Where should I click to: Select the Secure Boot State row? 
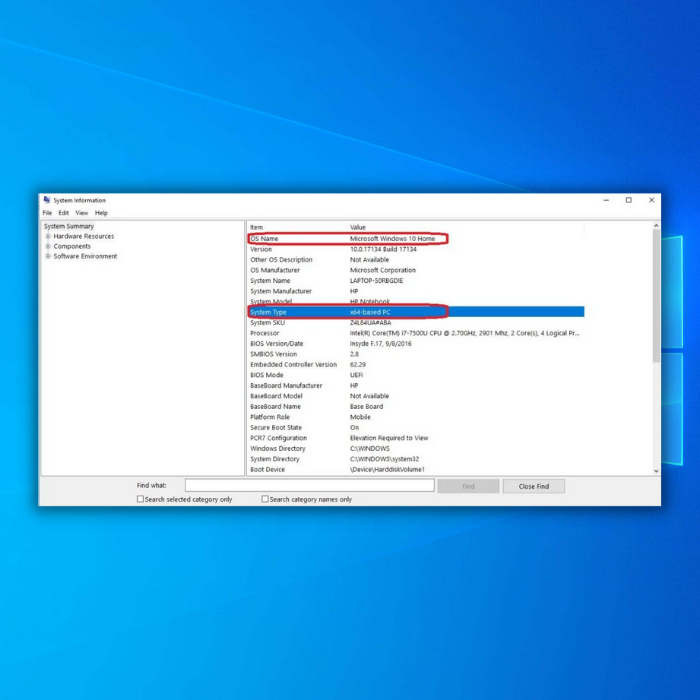pos(416,427)
